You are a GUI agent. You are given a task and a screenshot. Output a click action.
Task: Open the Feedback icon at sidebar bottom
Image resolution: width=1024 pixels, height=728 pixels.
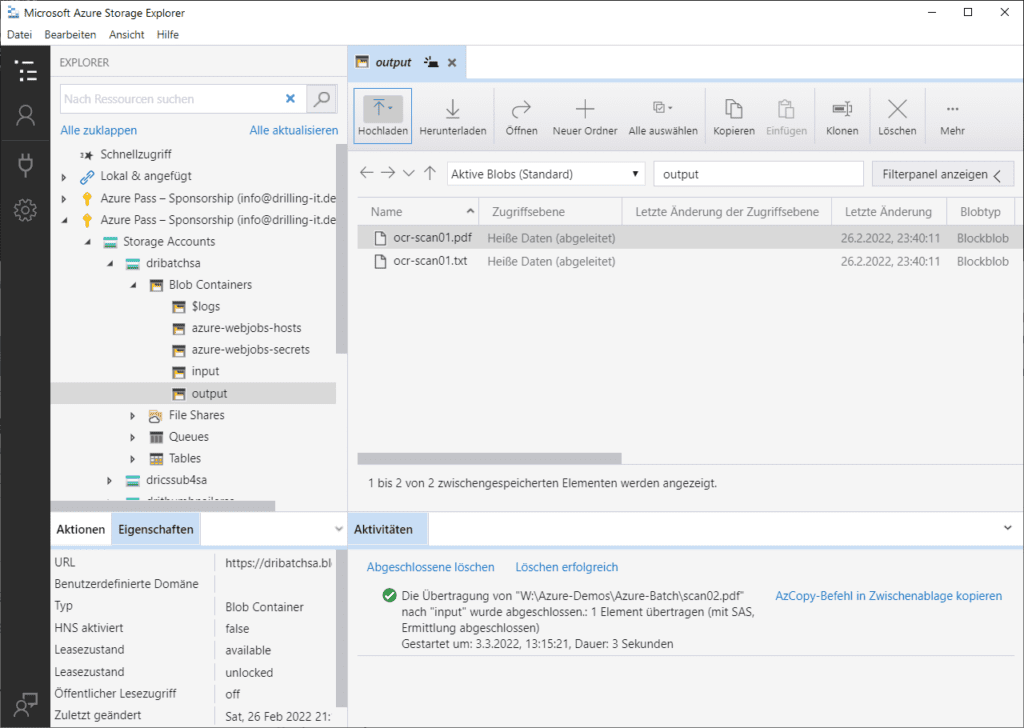tap(25, 705)
